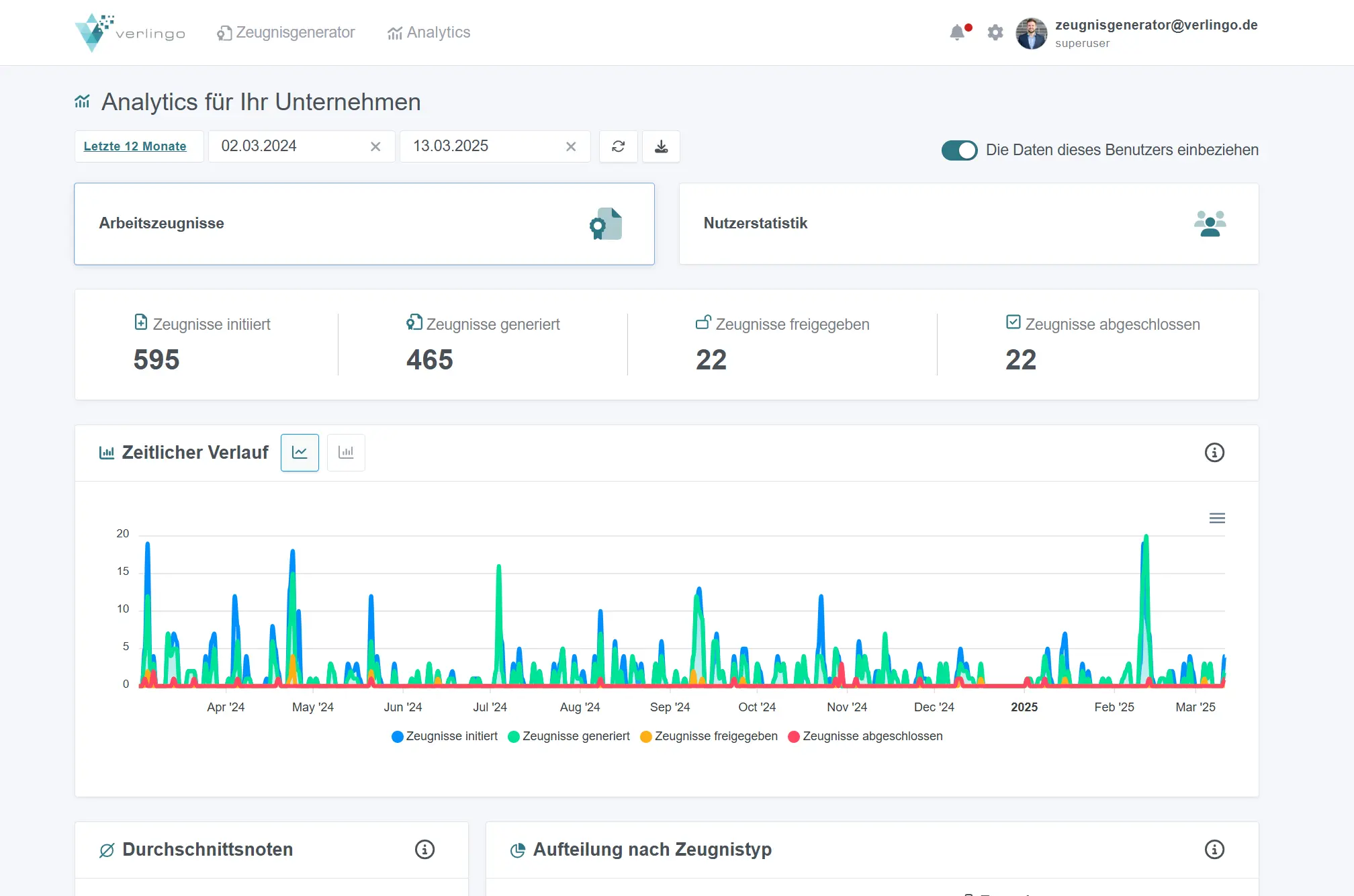Clear the start date 02.03.2024
This screenshot has height=896, width=1354.
coord(375,146)
